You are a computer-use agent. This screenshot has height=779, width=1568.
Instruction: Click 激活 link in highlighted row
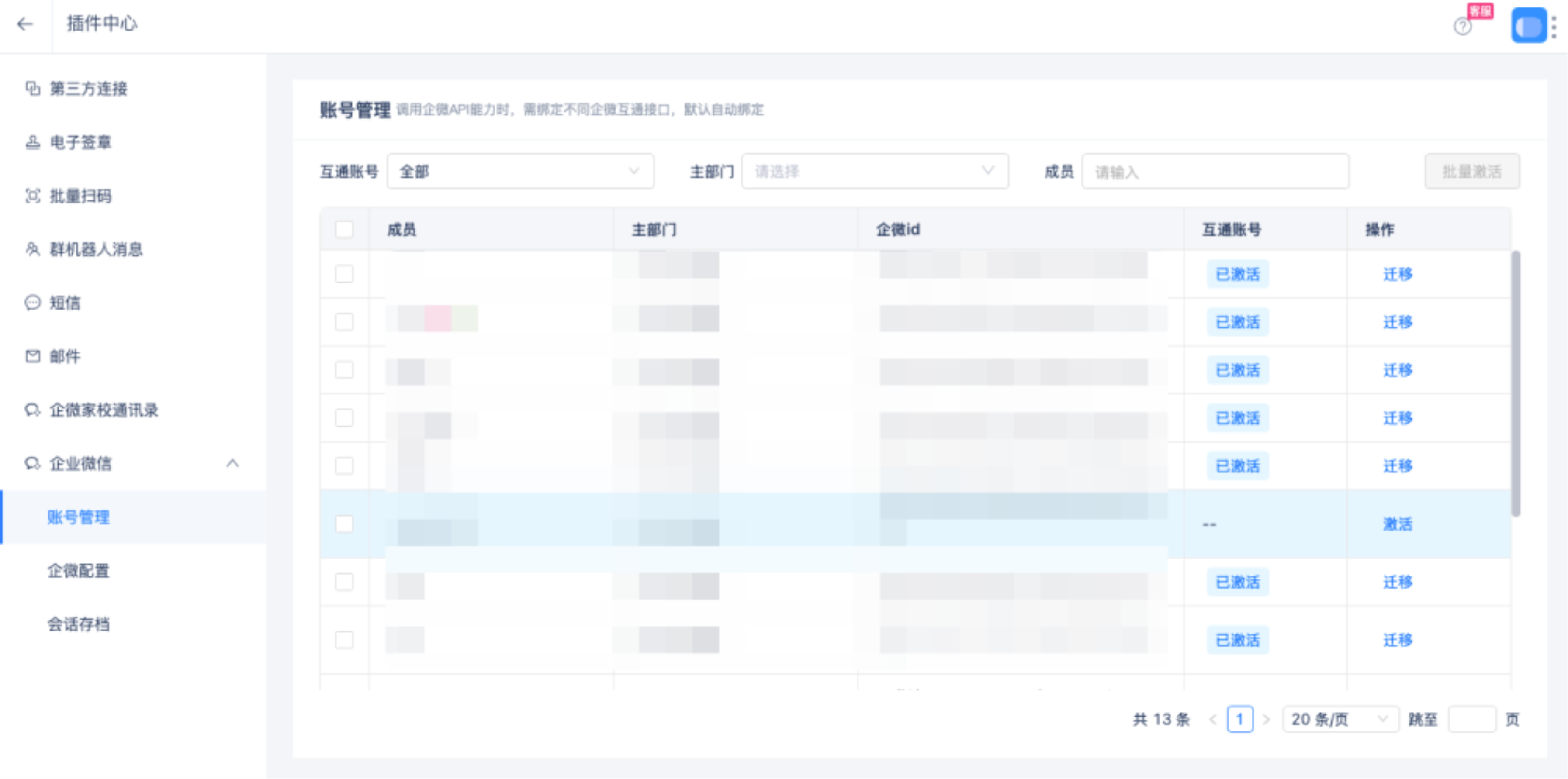pyautogui.click(x=1397, y=524)
